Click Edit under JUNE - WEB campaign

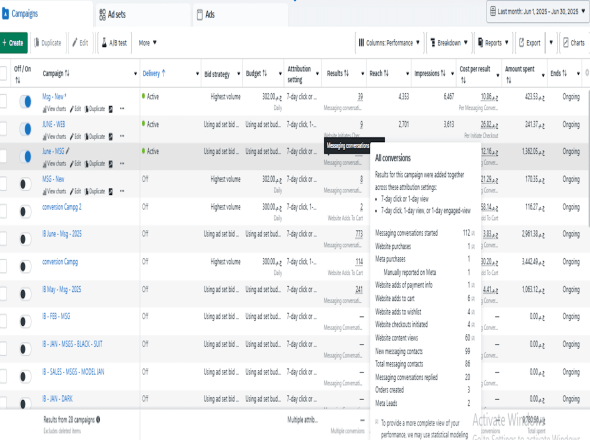click(x=75, y=136)
